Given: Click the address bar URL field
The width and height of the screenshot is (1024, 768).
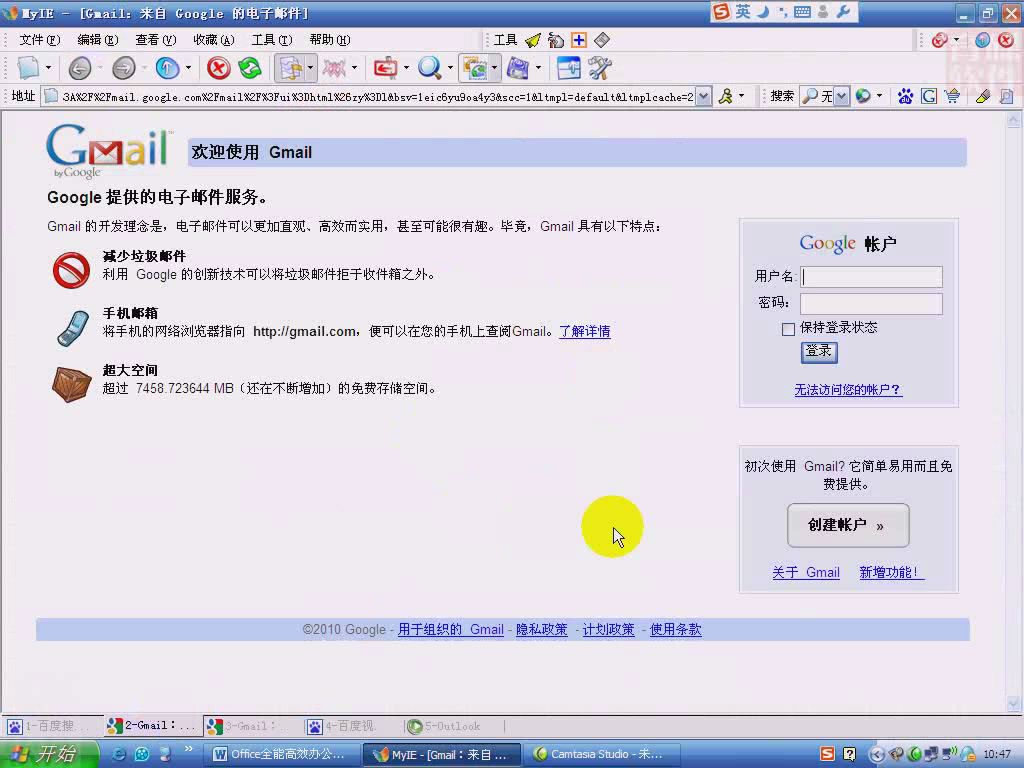Looking at the screenshot, I should [x=376, y=97].
